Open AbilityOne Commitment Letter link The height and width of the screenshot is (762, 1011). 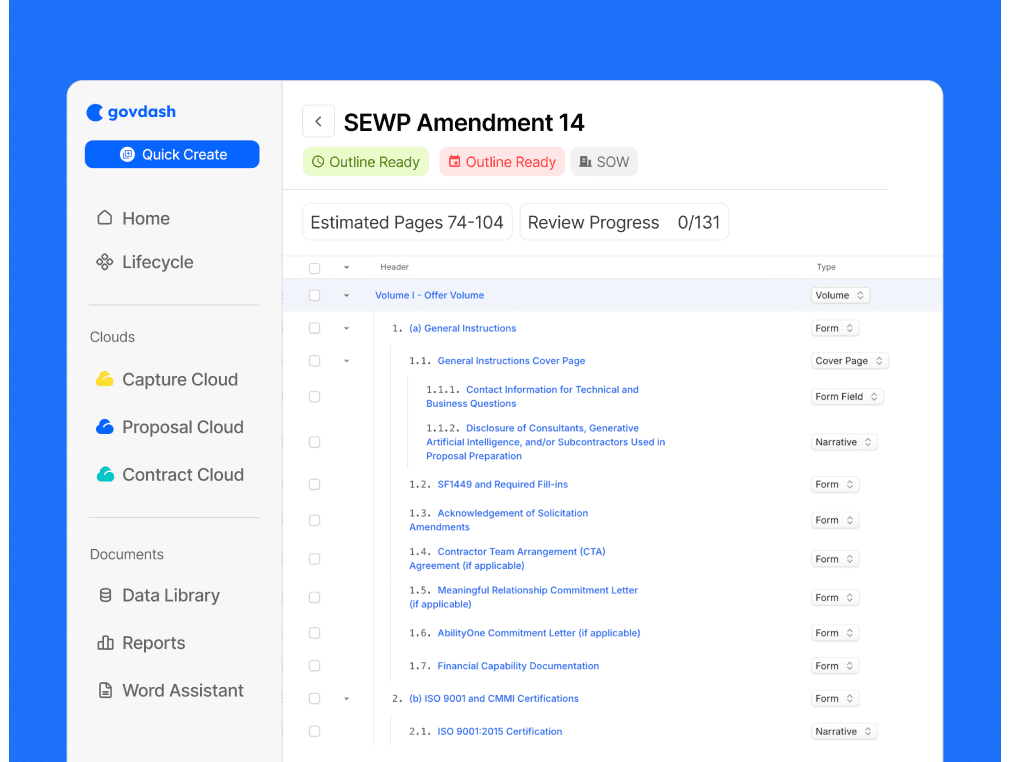pyautogui.click(x=539, y=633)
